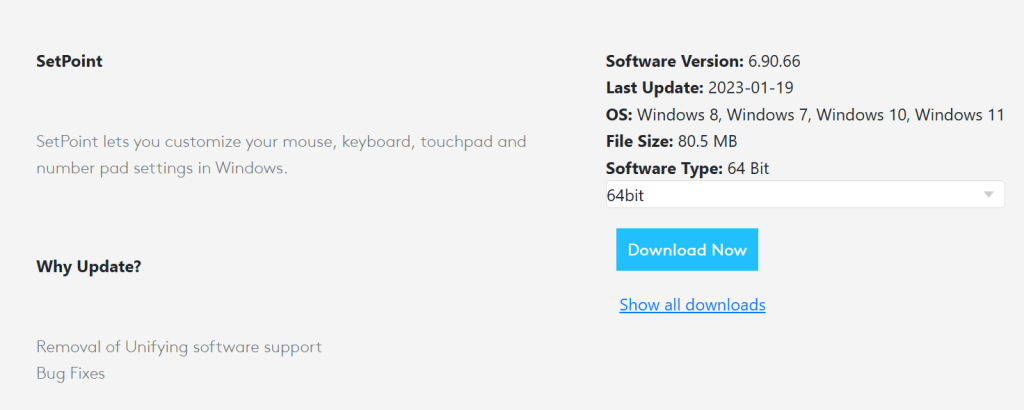1024x410 pixels.
Task: Click the SetPoint title heading
Action: 69,61
